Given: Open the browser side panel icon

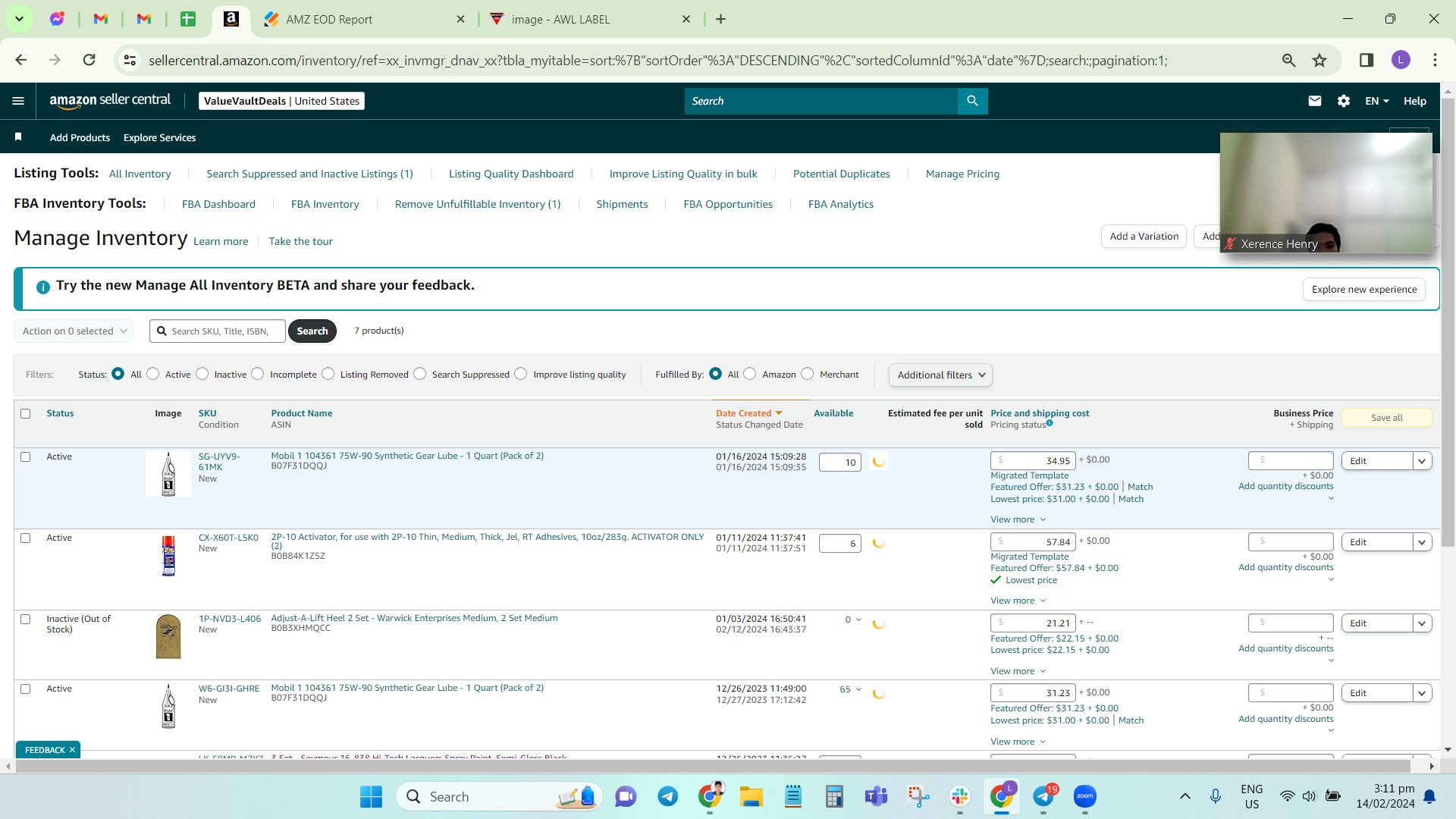Looking at the screenshot, I should (x=1367, y=60).
